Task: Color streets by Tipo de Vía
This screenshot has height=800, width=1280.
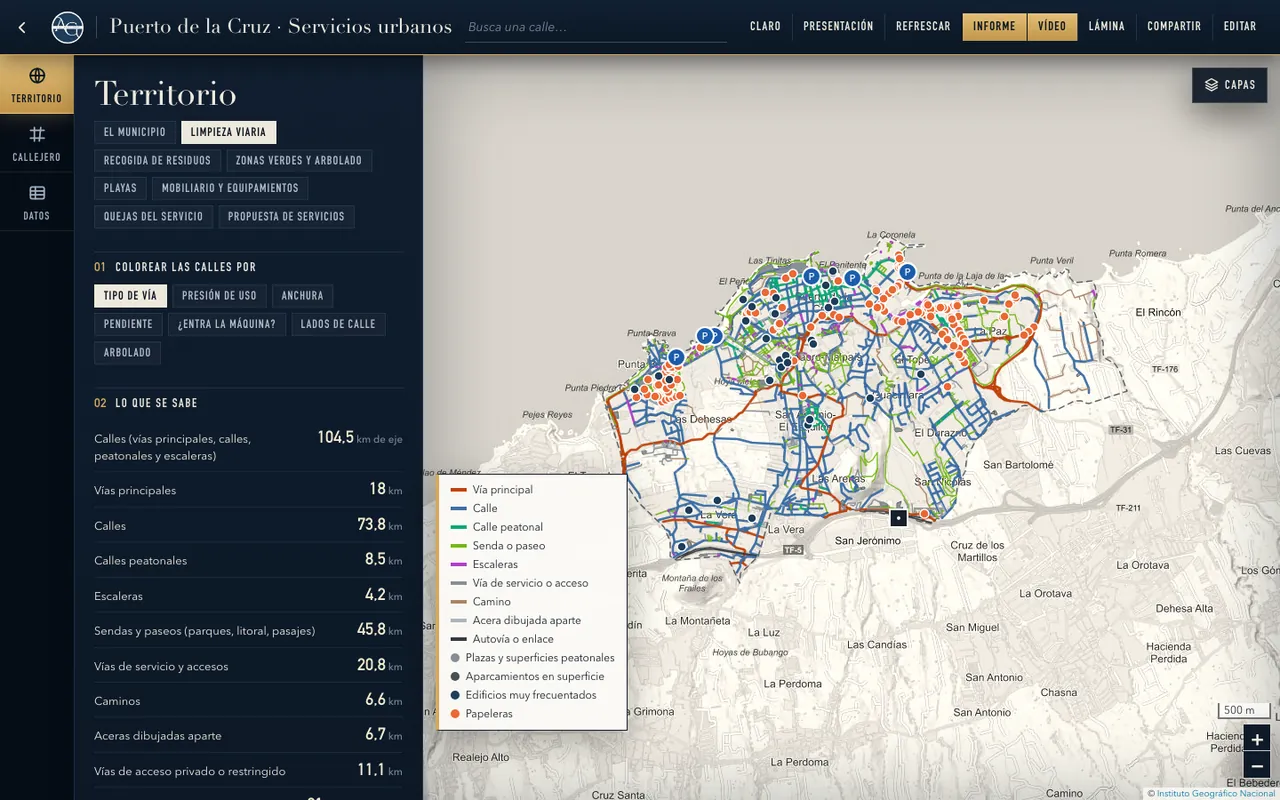Action: [130, 296]
